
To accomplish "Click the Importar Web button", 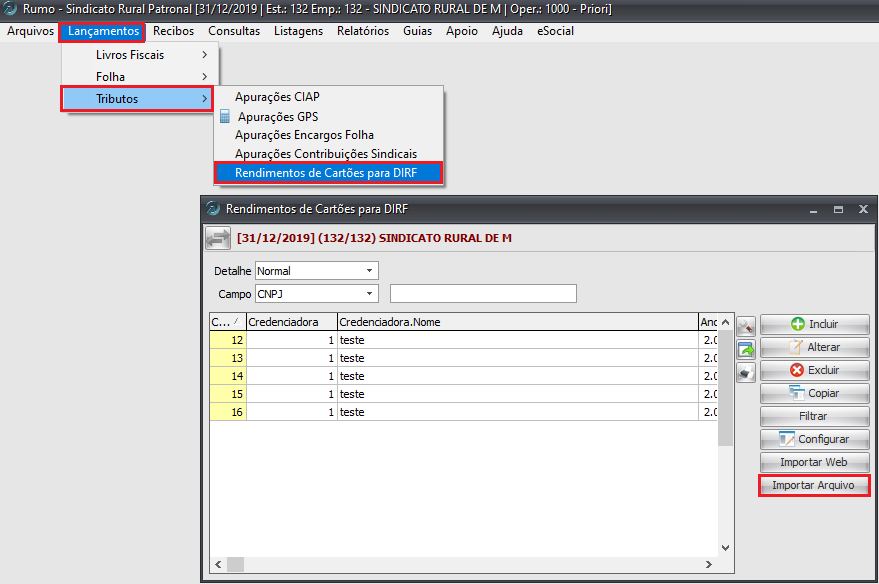I will [x=815, y=462].
